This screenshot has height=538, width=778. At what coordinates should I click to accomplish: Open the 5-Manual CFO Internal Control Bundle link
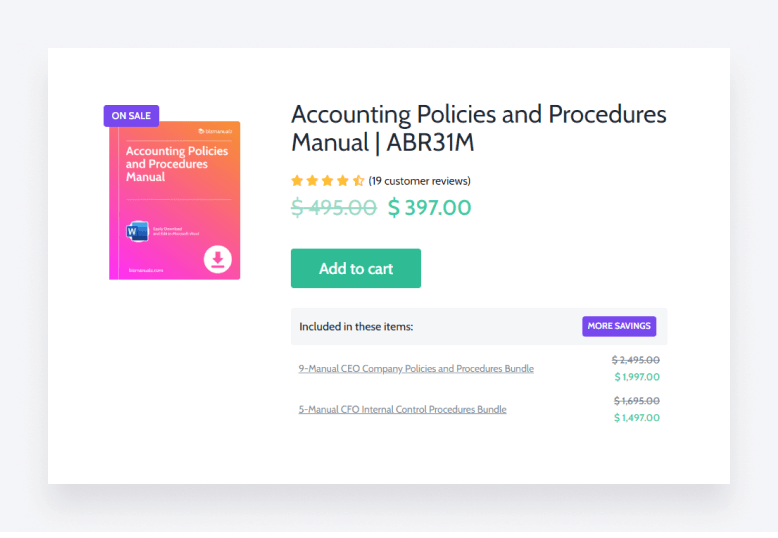tap(402, 409)
